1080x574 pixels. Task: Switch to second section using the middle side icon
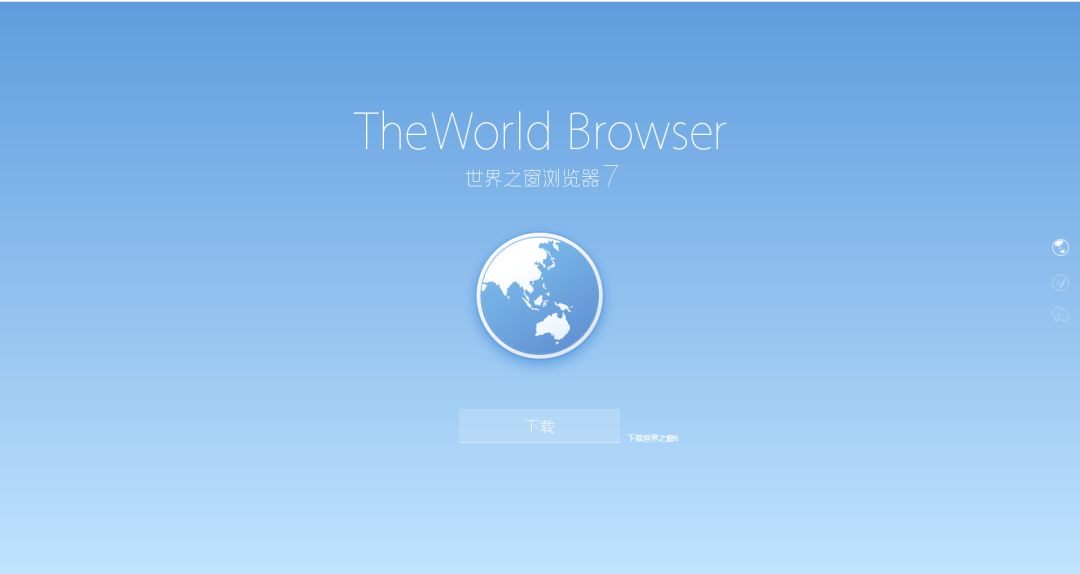click(x=1060, y=283)
